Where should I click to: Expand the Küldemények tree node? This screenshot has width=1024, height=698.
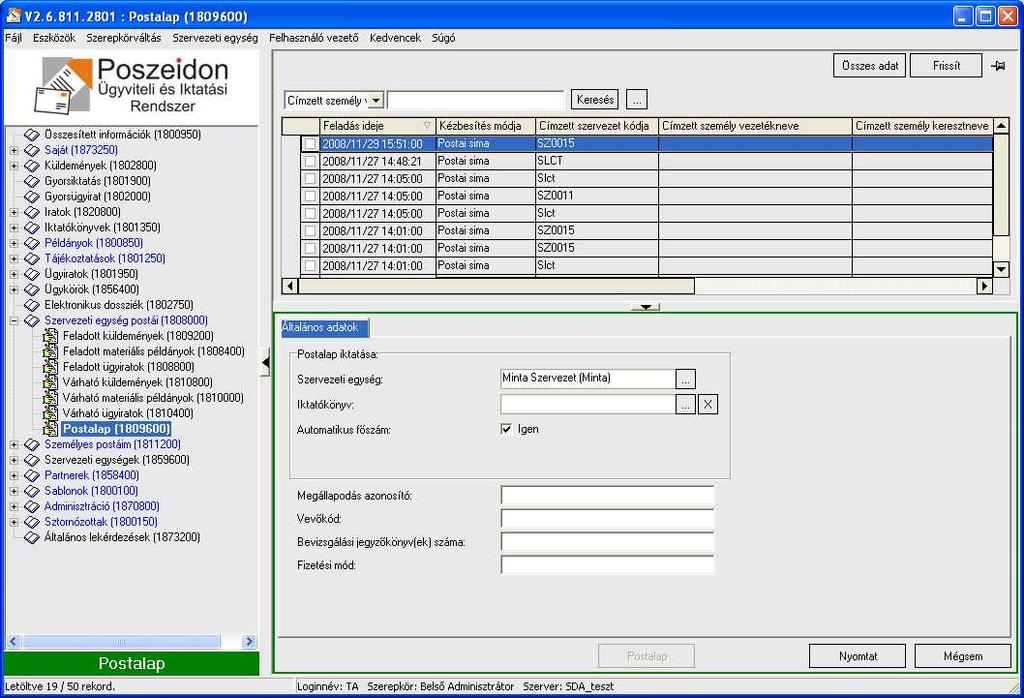[x=14, y=166]
